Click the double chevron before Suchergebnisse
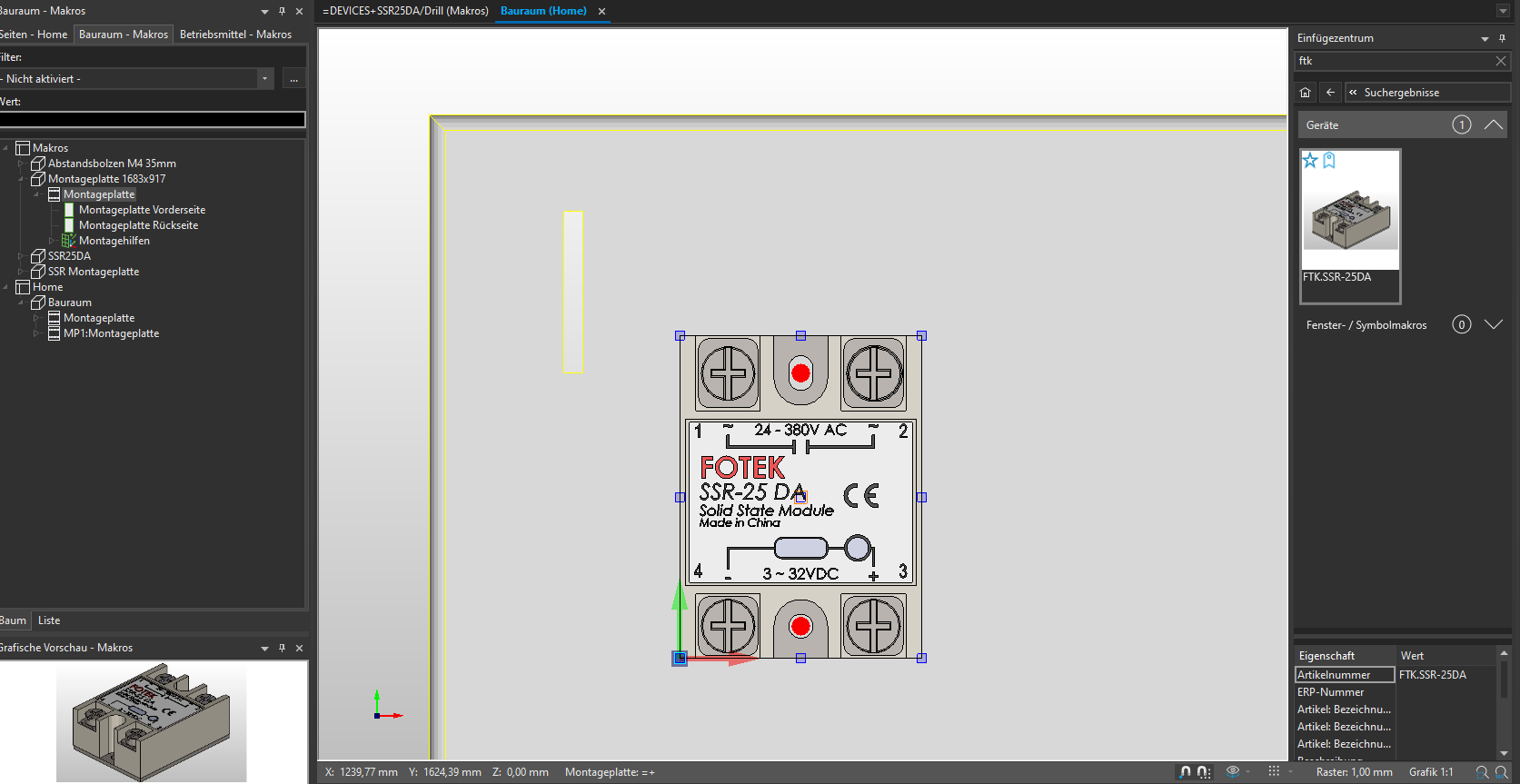Screen dimensions: 1520x784 point(1353,93)
